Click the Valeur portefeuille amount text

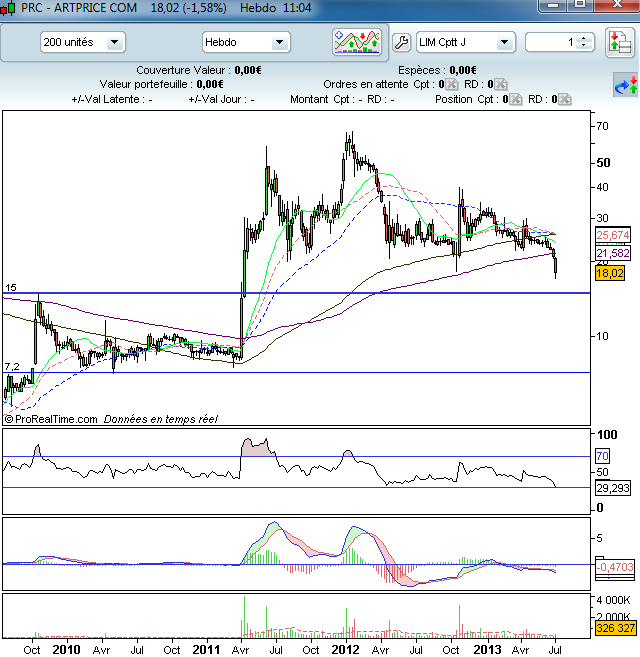coord(210,84)
